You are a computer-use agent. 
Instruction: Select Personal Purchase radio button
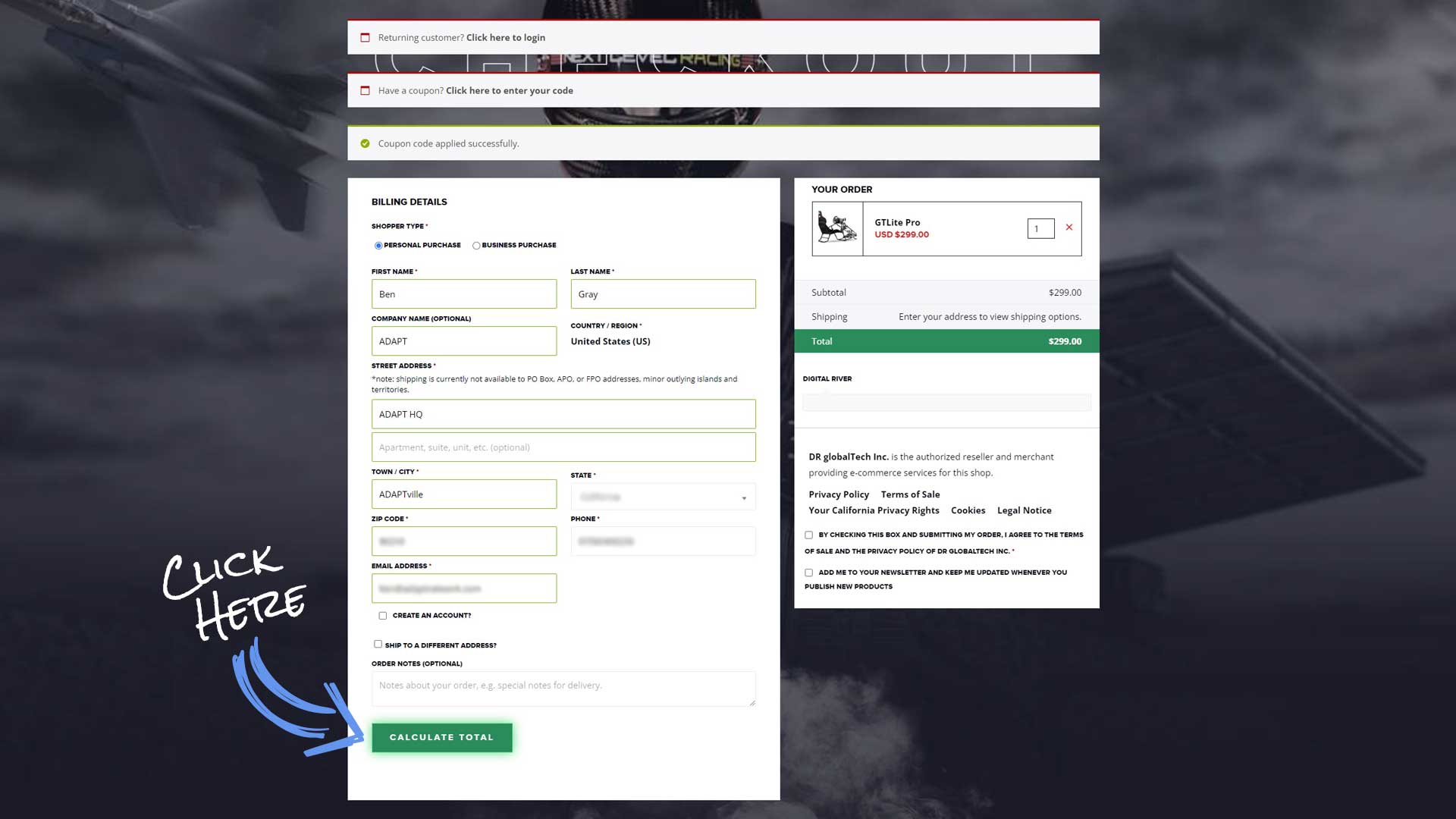click(x=378, y=246)
